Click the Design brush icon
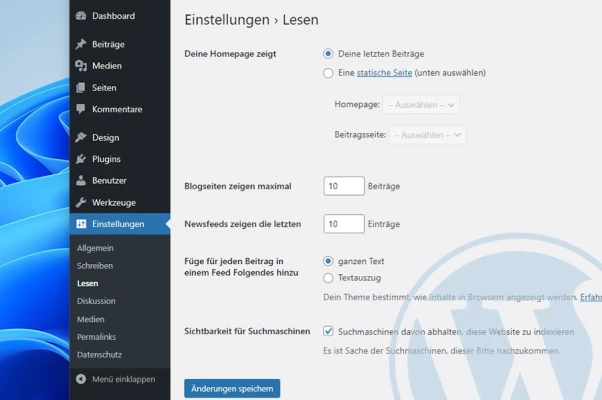The image size is (602, 400). coord(81,137)
